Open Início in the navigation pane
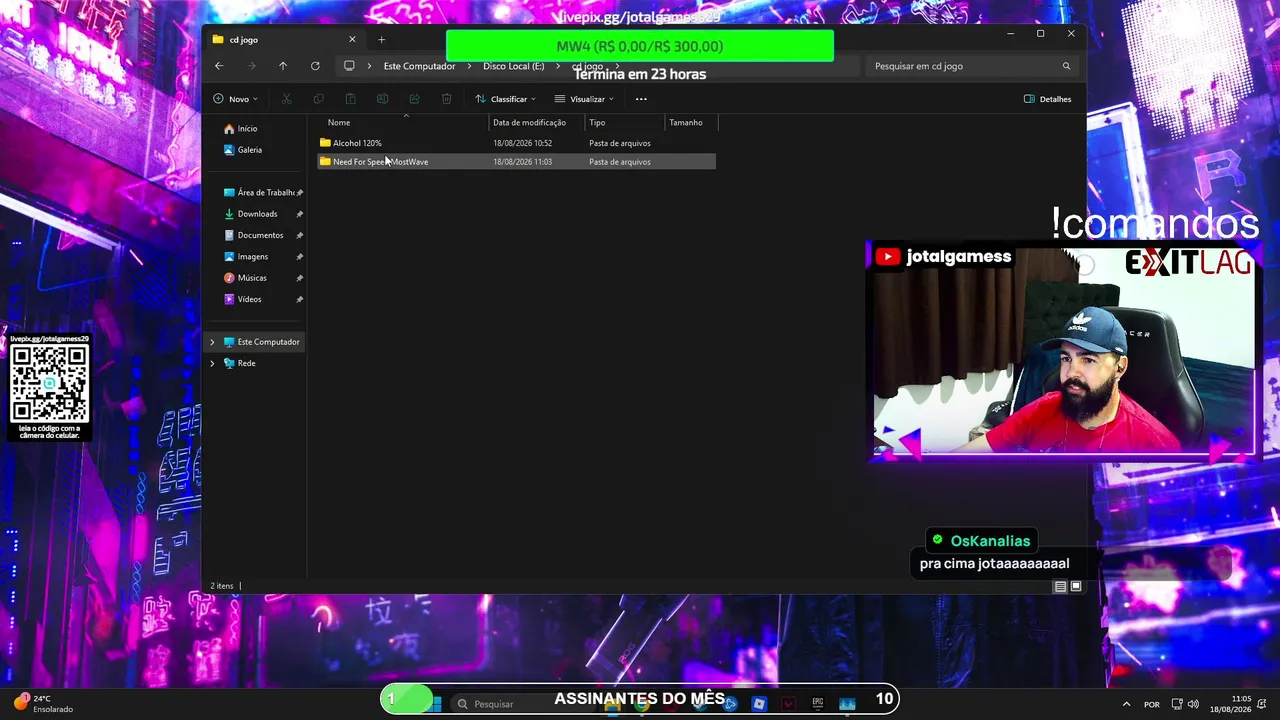The width and height of the screenshot is (1280, 720). pyautogui.click(x=241, y=129)
